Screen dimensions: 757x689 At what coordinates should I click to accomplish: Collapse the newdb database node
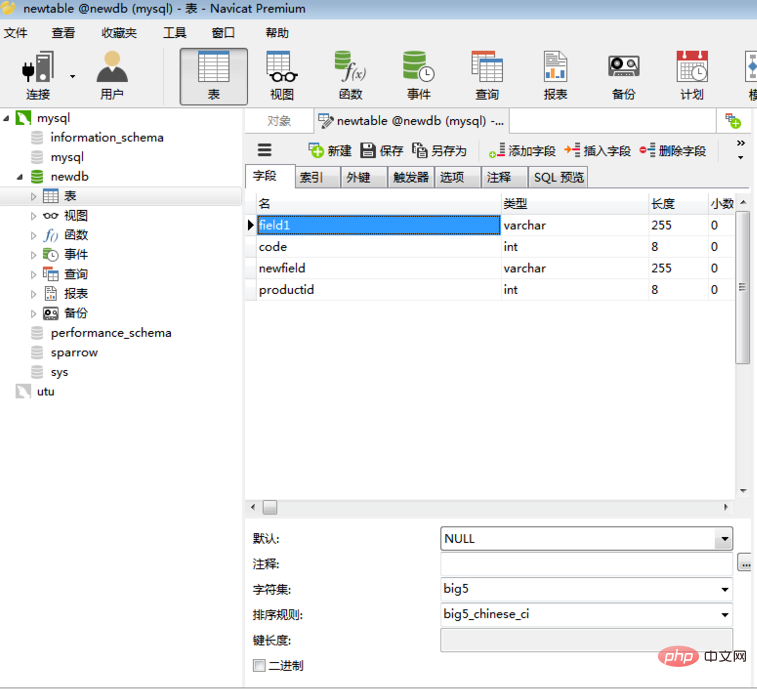[x=20, y=177]
